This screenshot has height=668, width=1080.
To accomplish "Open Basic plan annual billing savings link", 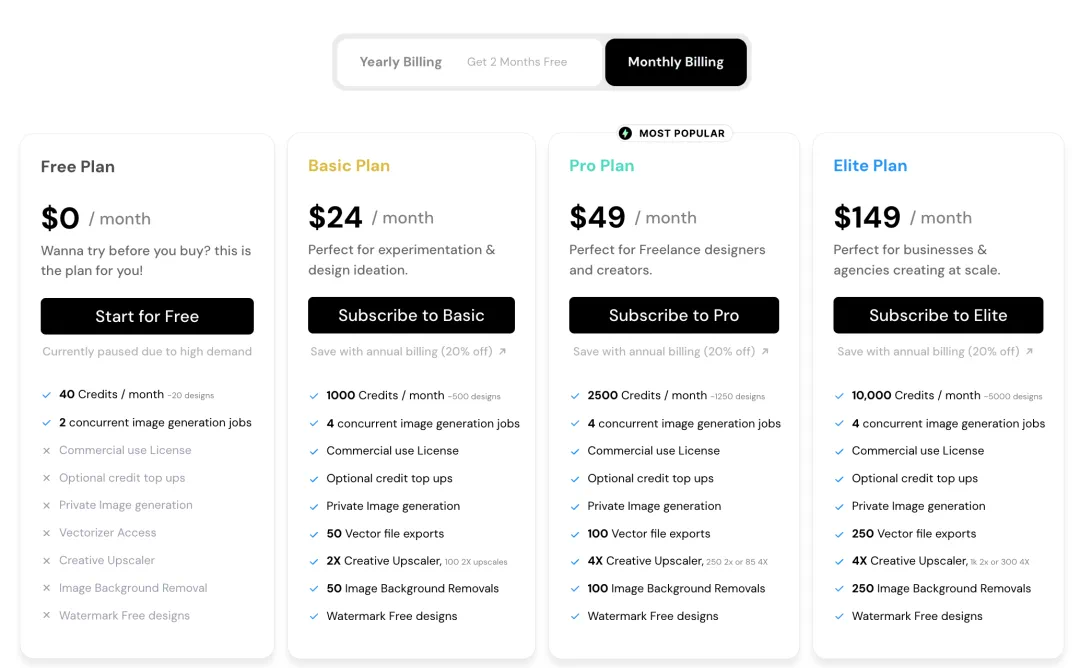I will point(407,351).
